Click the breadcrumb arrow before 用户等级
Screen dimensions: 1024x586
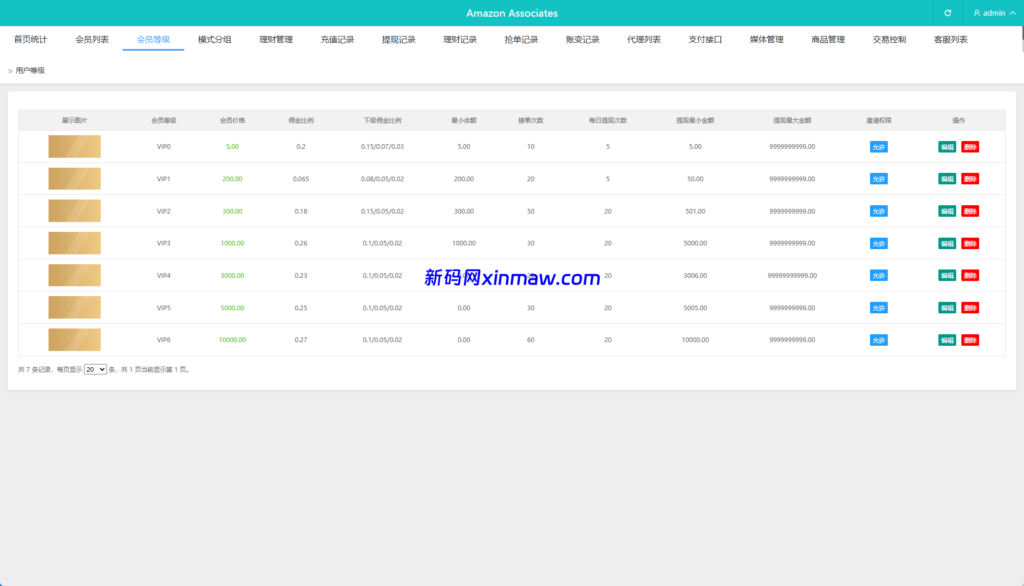tap(8, 70)
